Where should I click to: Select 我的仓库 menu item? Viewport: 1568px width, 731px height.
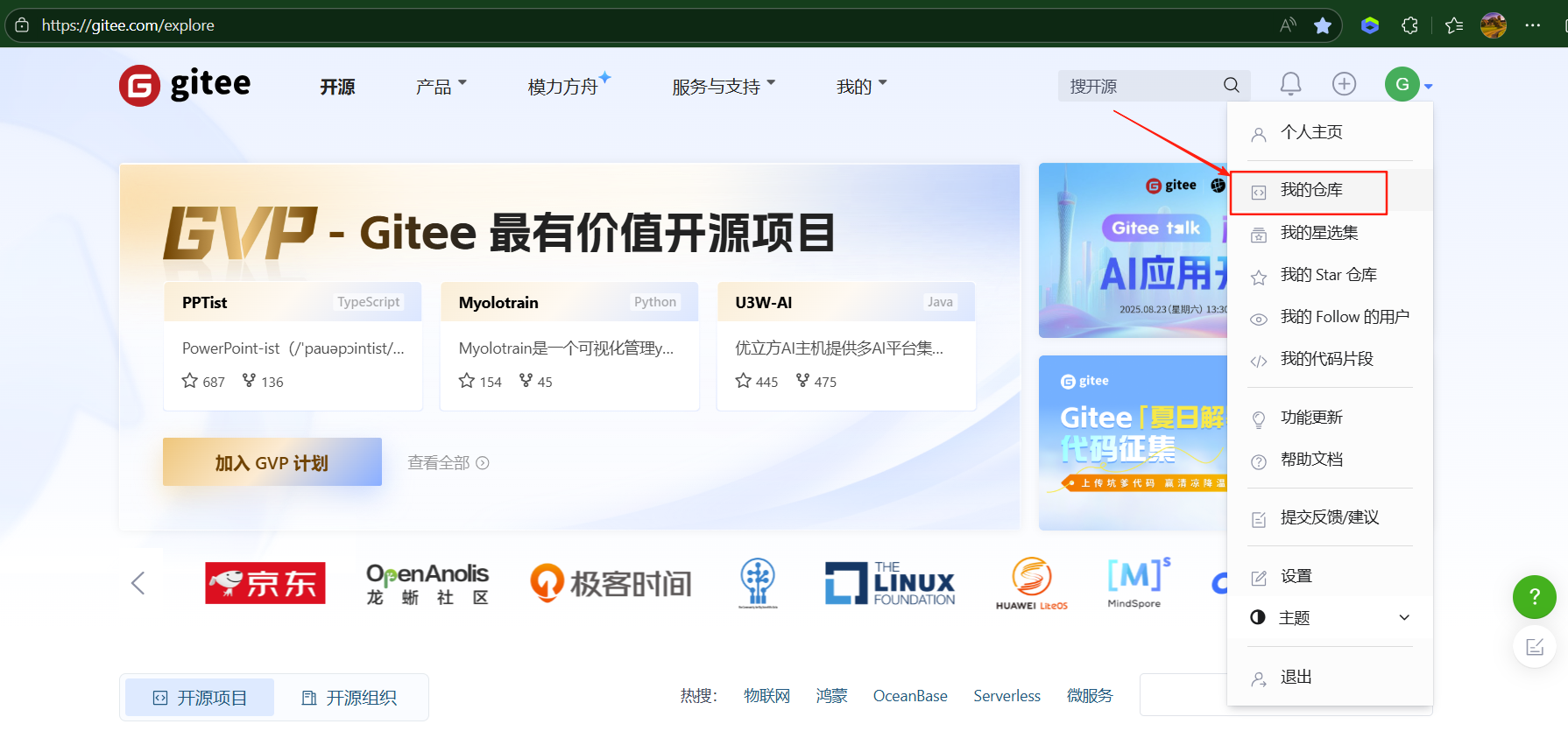(x=1330, y=191)
